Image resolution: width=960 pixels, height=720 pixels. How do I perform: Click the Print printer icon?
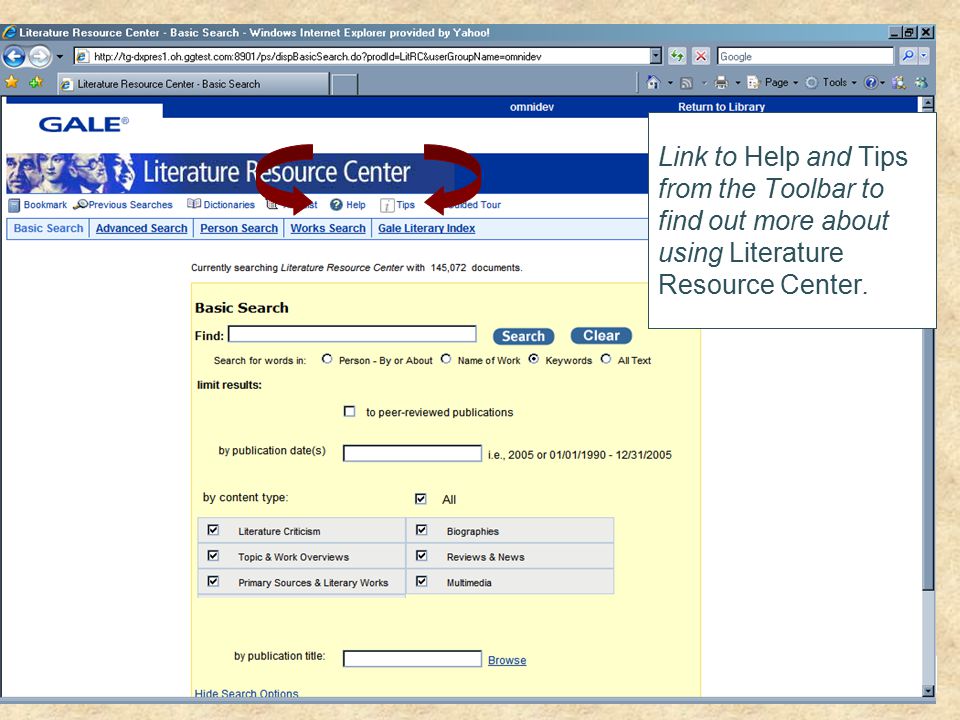(721, 82)
